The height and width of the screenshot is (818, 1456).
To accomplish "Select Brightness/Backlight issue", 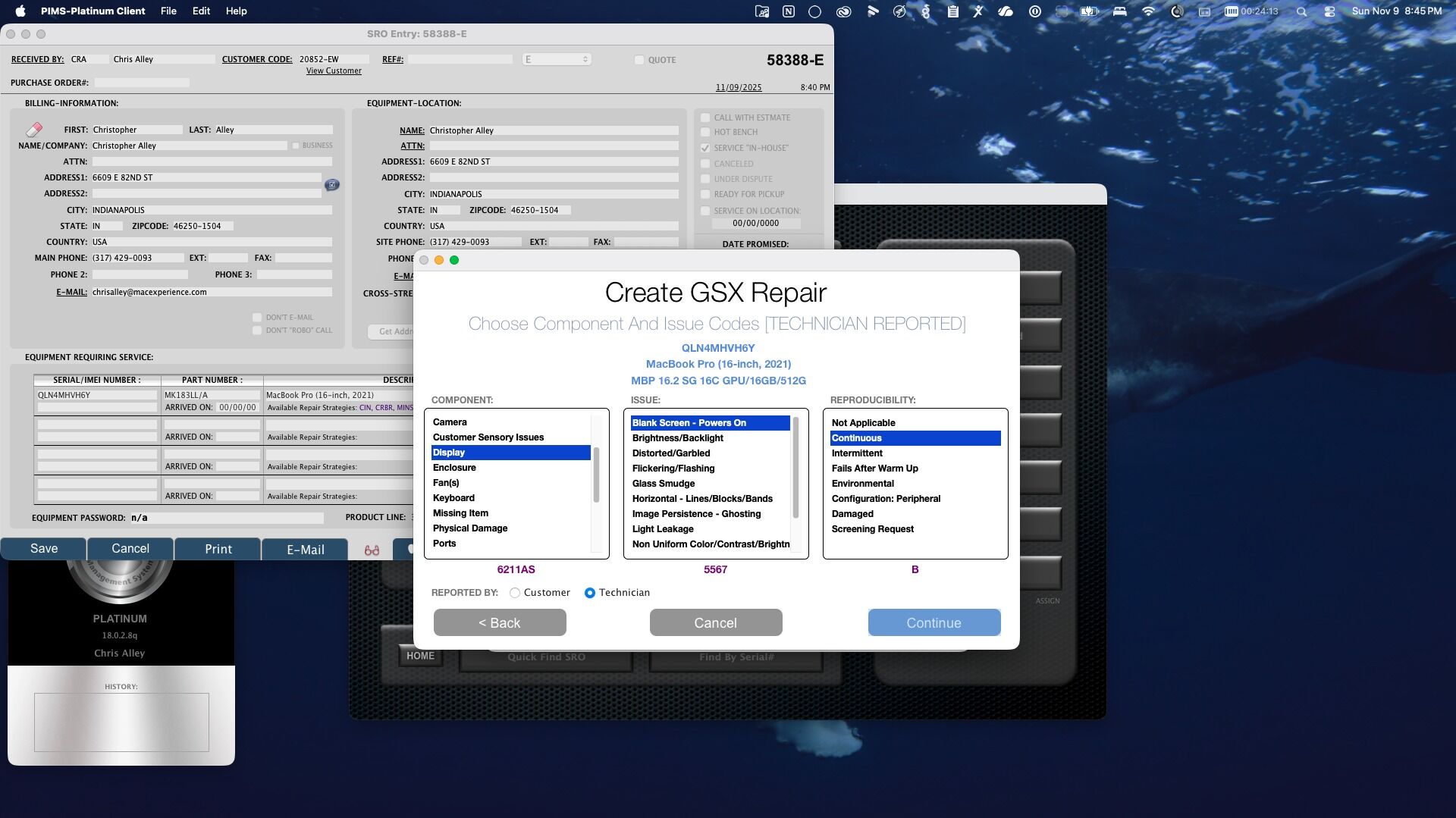I will click(711, 438).
